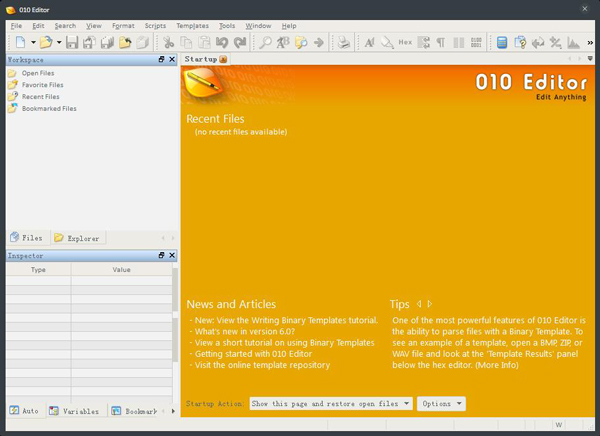Open the Help menu
The image size is (600, 436).
click(x=289, y=26)
